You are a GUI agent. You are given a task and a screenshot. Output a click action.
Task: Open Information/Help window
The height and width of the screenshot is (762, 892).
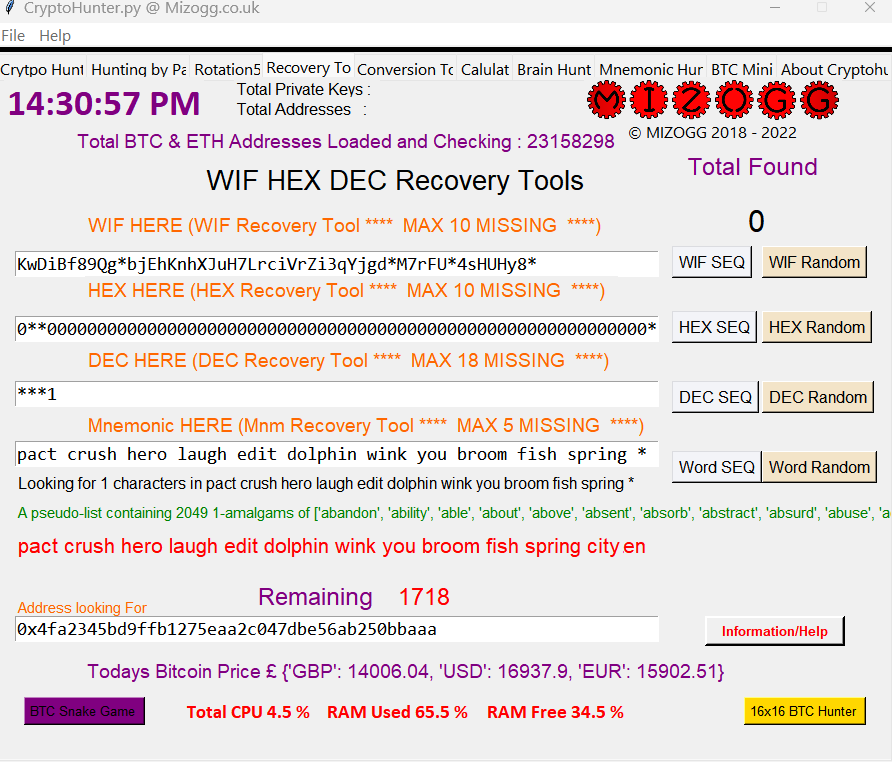coord(774,631)
